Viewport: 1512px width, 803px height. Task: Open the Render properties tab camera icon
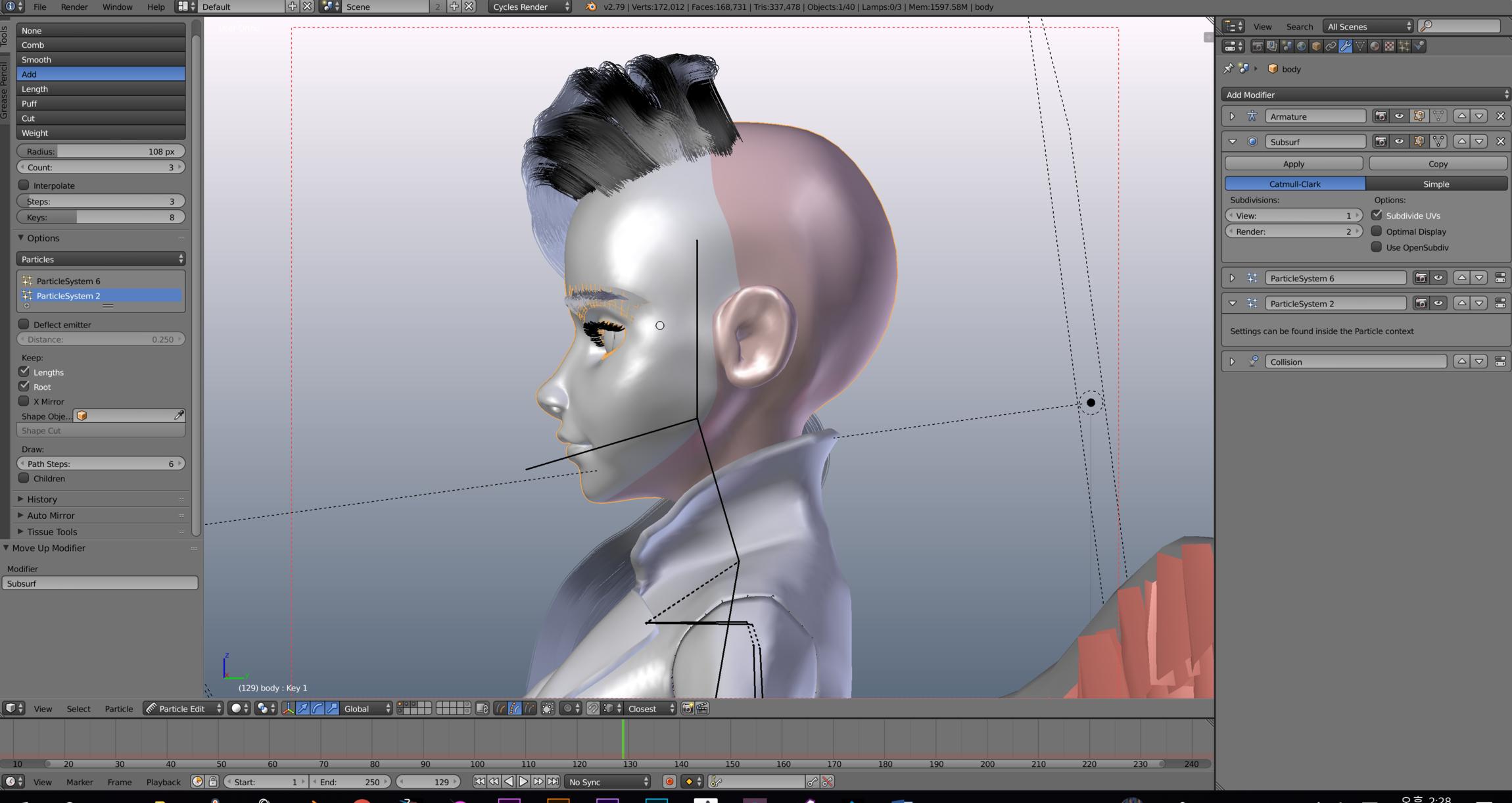(1258, 46)
